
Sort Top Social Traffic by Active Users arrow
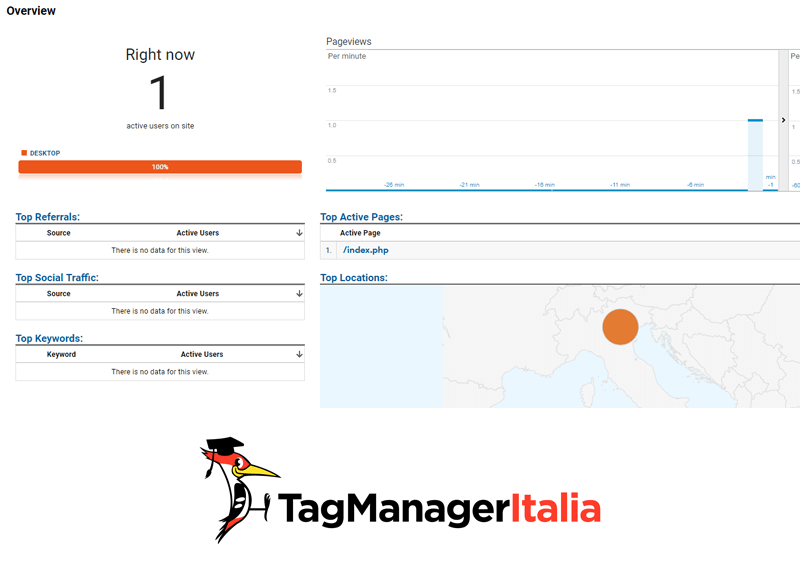[x=299, y=293]
